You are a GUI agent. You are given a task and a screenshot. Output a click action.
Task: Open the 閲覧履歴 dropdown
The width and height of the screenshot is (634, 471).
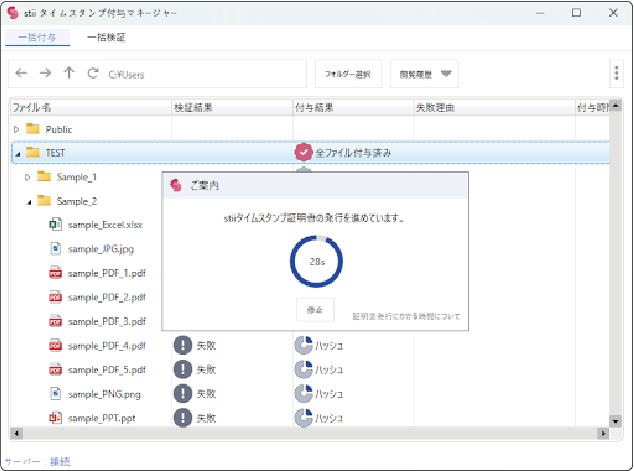tap(423, 73)
